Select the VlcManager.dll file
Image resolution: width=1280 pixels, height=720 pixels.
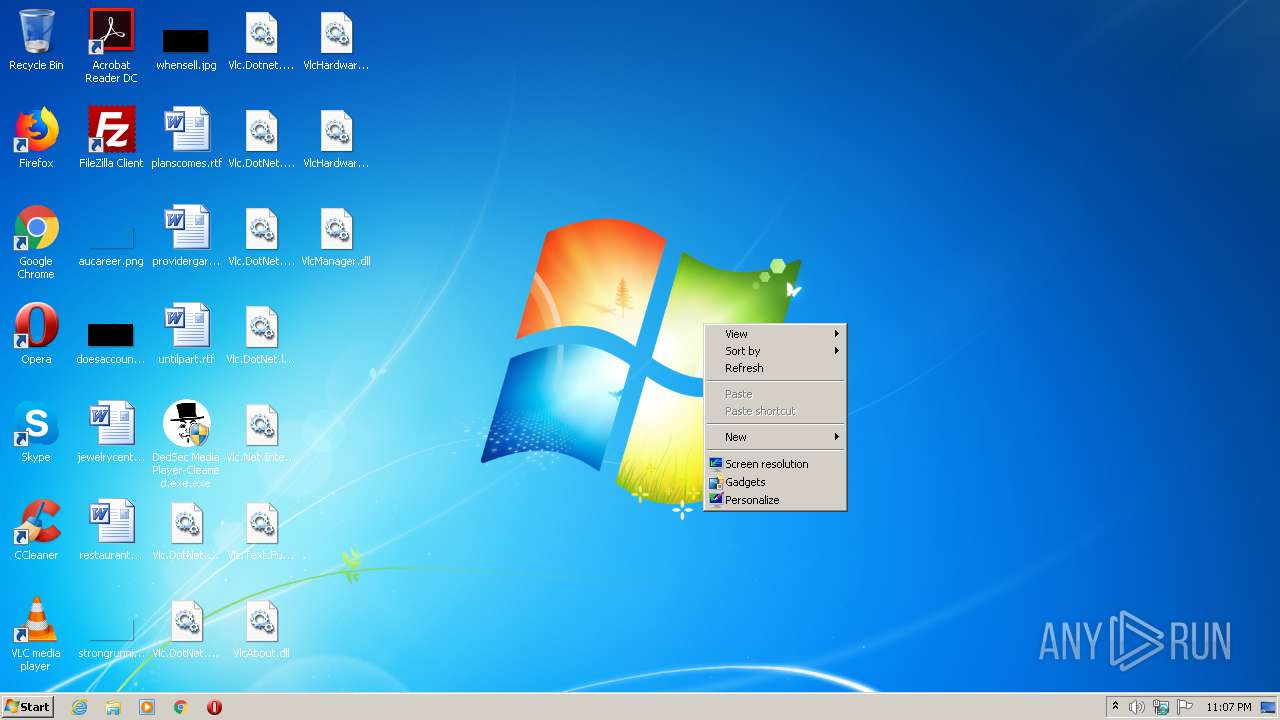336,236
